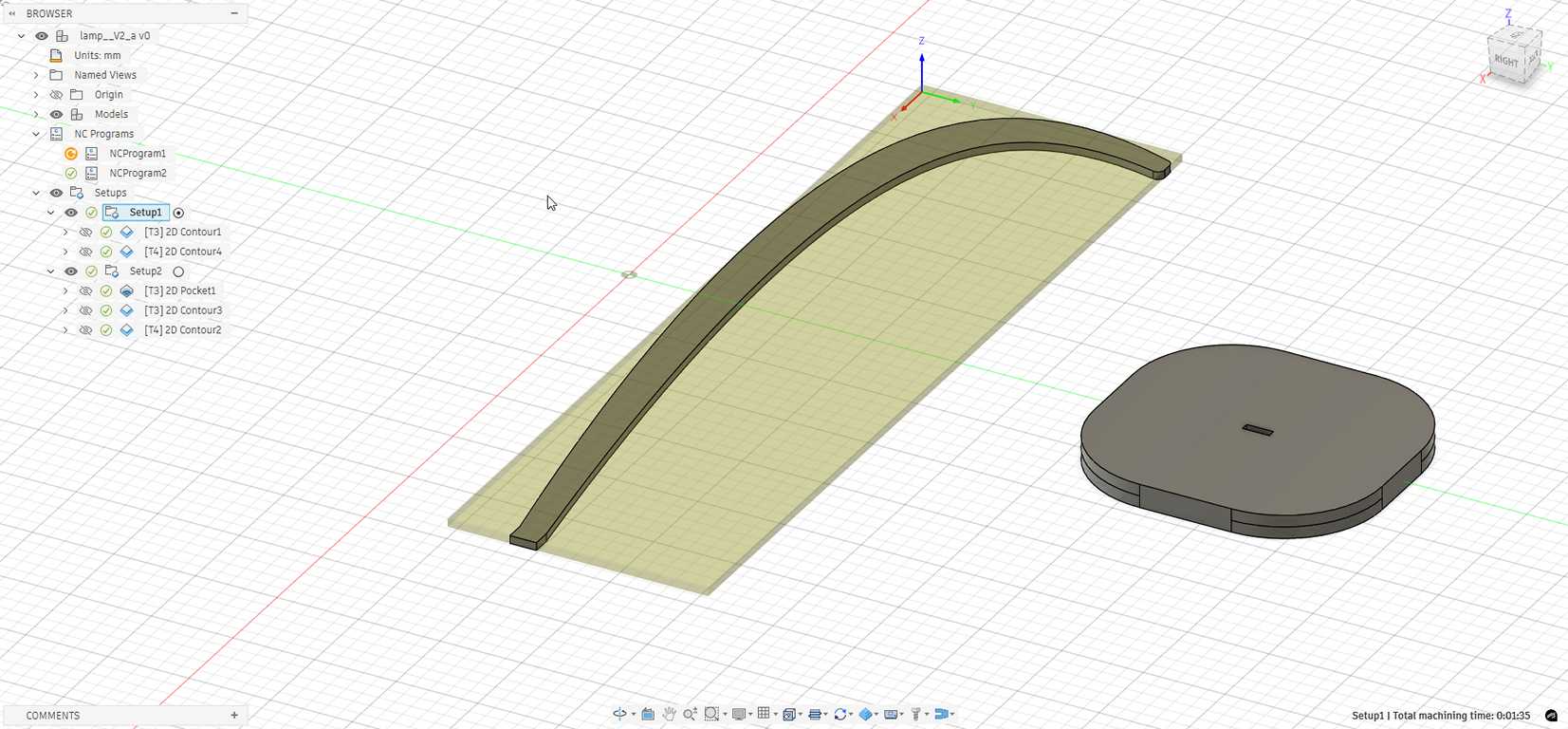Click the Look At camera icon
The width and height of the screenshot is (1568, 729).
tap(648, 715)
